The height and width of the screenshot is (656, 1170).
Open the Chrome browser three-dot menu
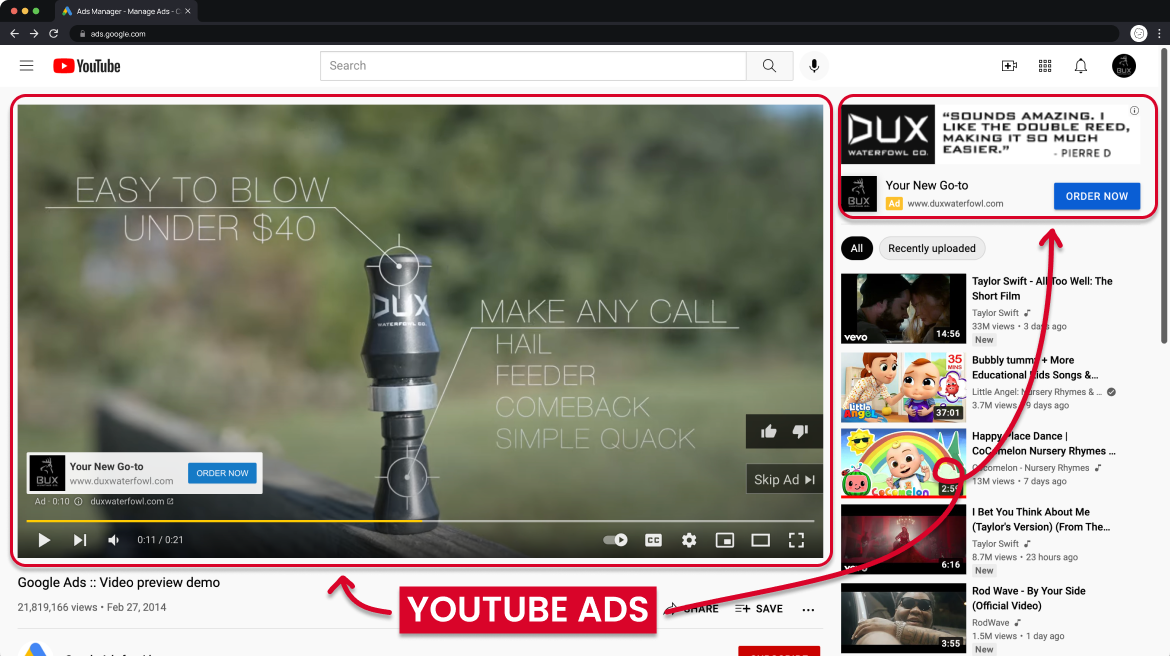click(x=1160, y=33)
